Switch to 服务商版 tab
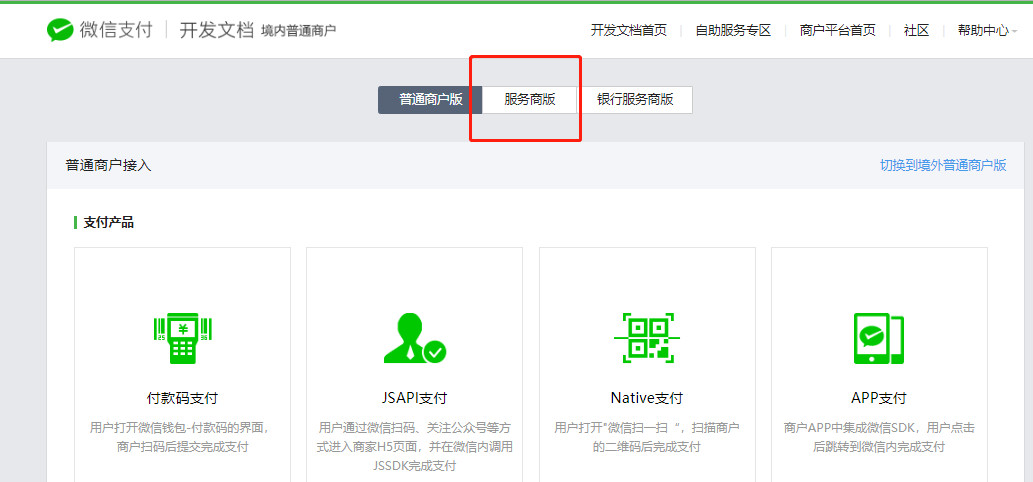The image size is (1033, 482). coord(530,100)
